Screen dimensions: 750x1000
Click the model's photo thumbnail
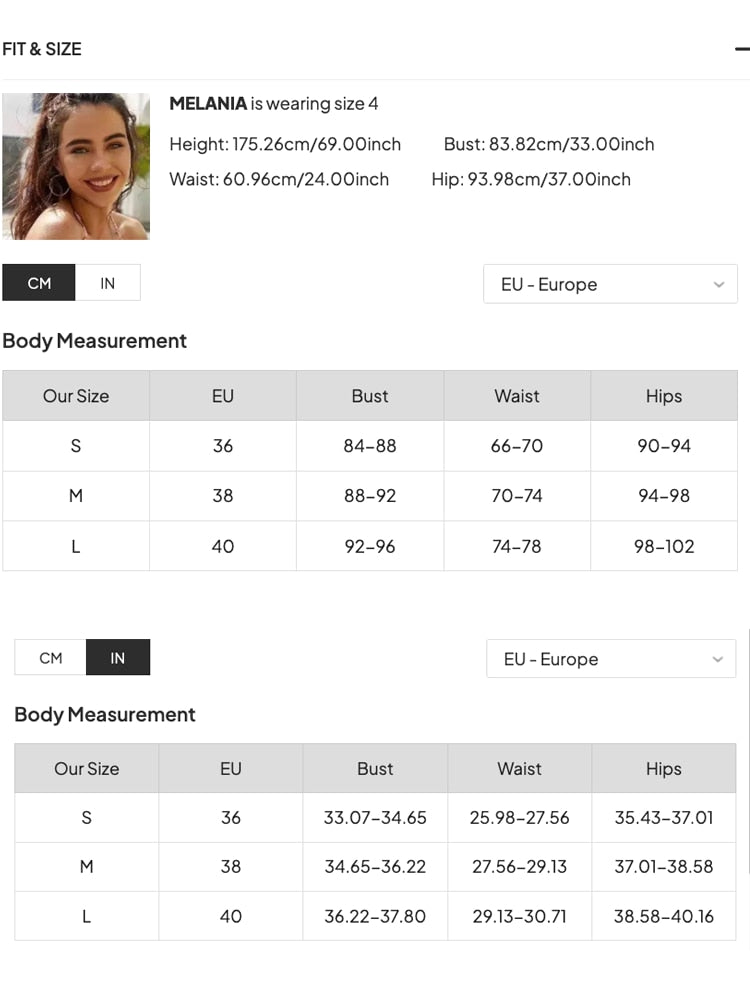pos(76,166)
